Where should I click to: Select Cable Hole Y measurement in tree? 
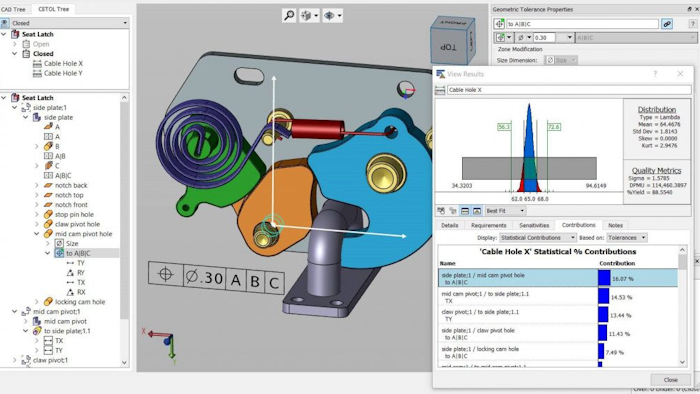click(63, 73)
